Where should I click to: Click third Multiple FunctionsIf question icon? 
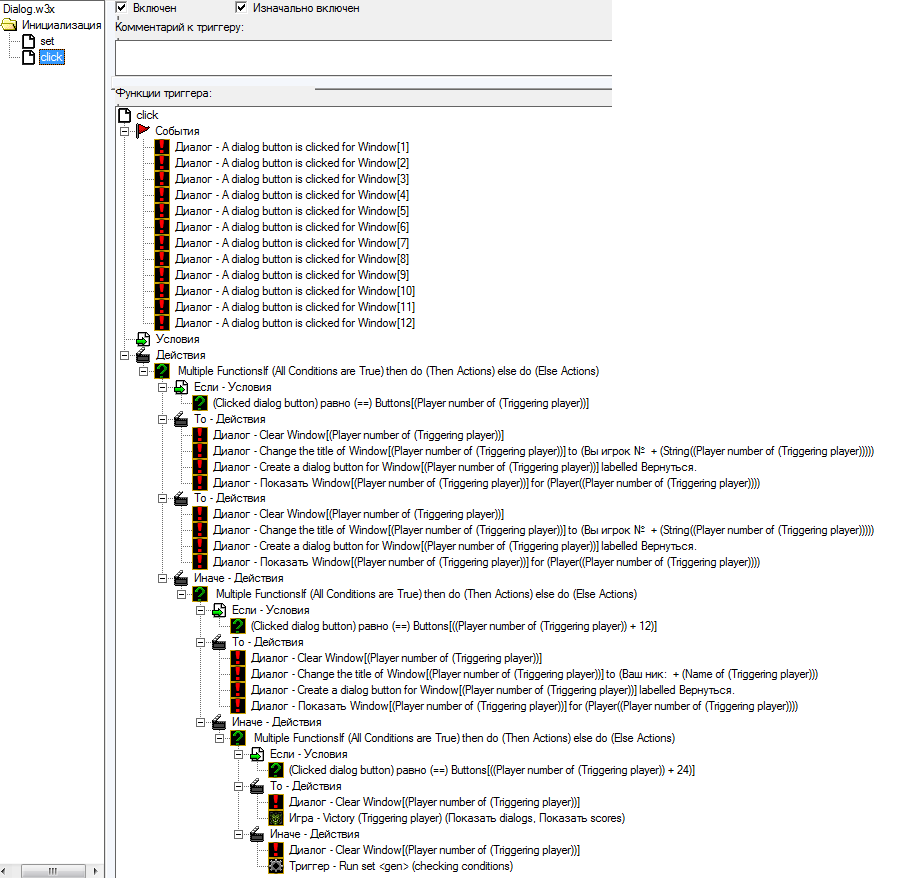[x=238, y=738]
